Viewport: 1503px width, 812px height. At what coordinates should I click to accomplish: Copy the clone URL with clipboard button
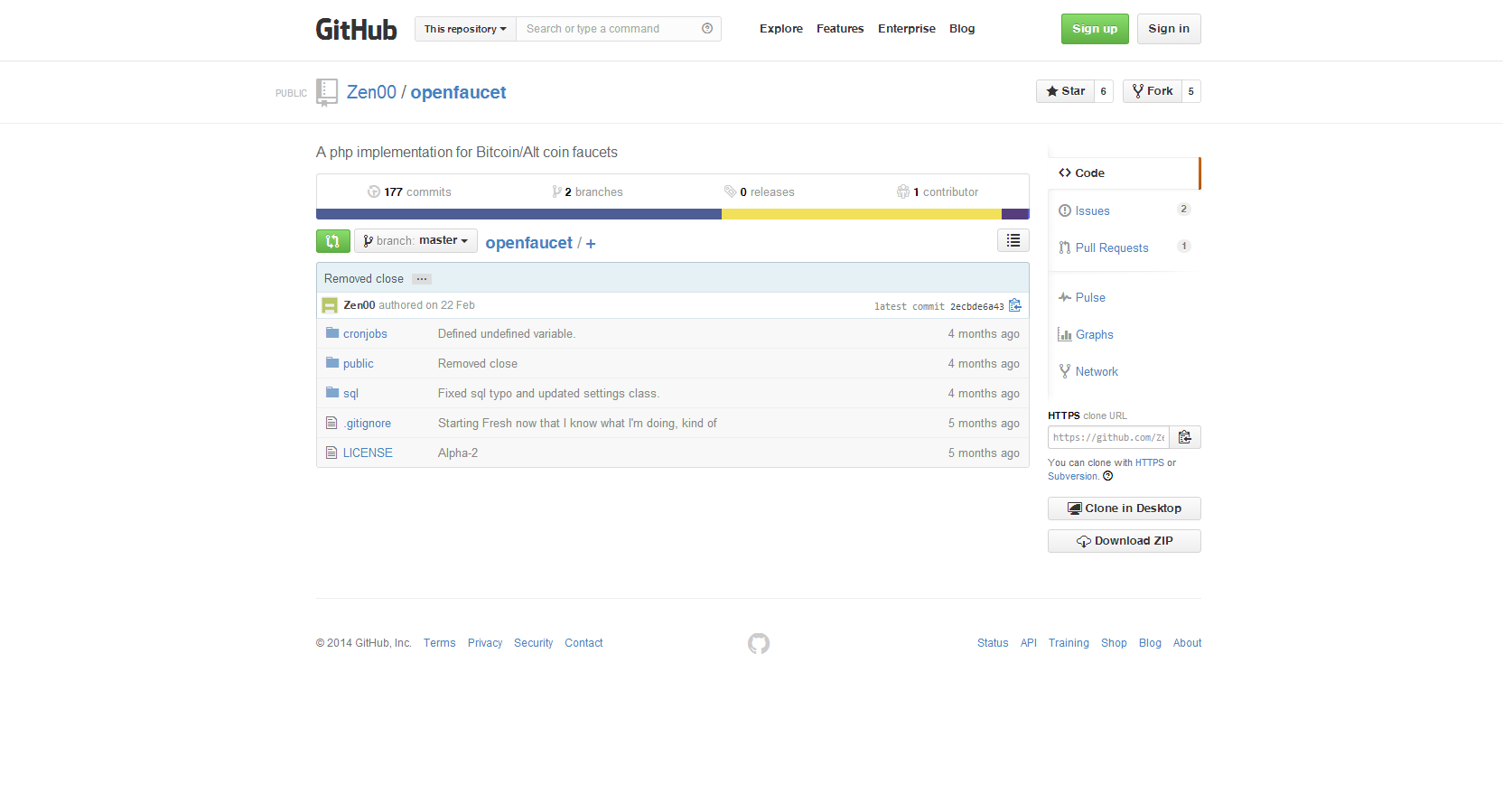(1185, 437)
